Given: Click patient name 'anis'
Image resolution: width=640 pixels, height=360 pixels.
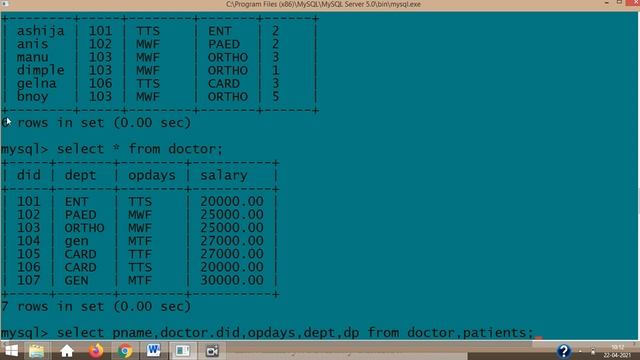Looking at the screenshot, I should click(x=32, y=44).
